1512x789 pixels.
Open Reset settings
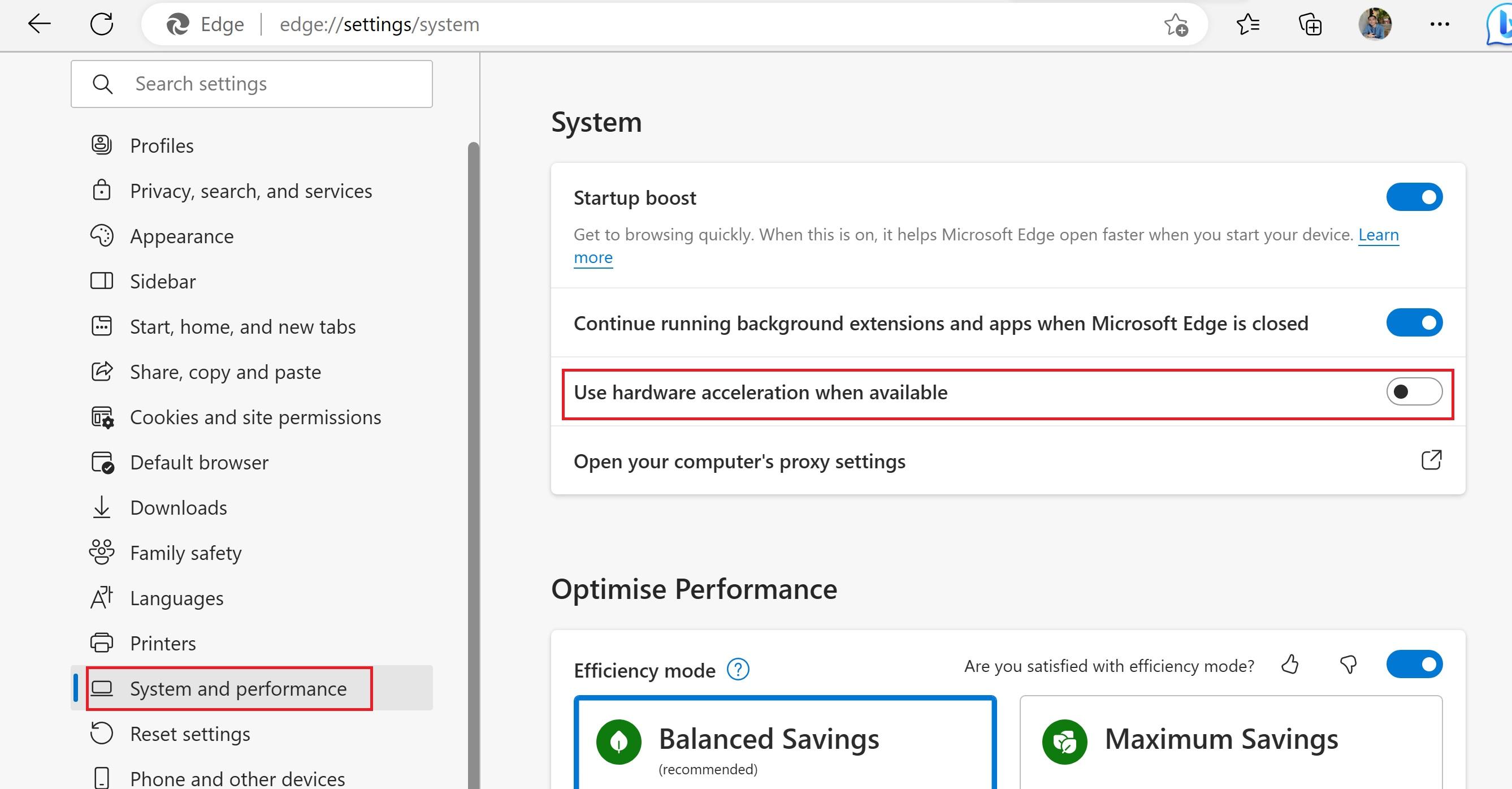(x=252, y=733)
